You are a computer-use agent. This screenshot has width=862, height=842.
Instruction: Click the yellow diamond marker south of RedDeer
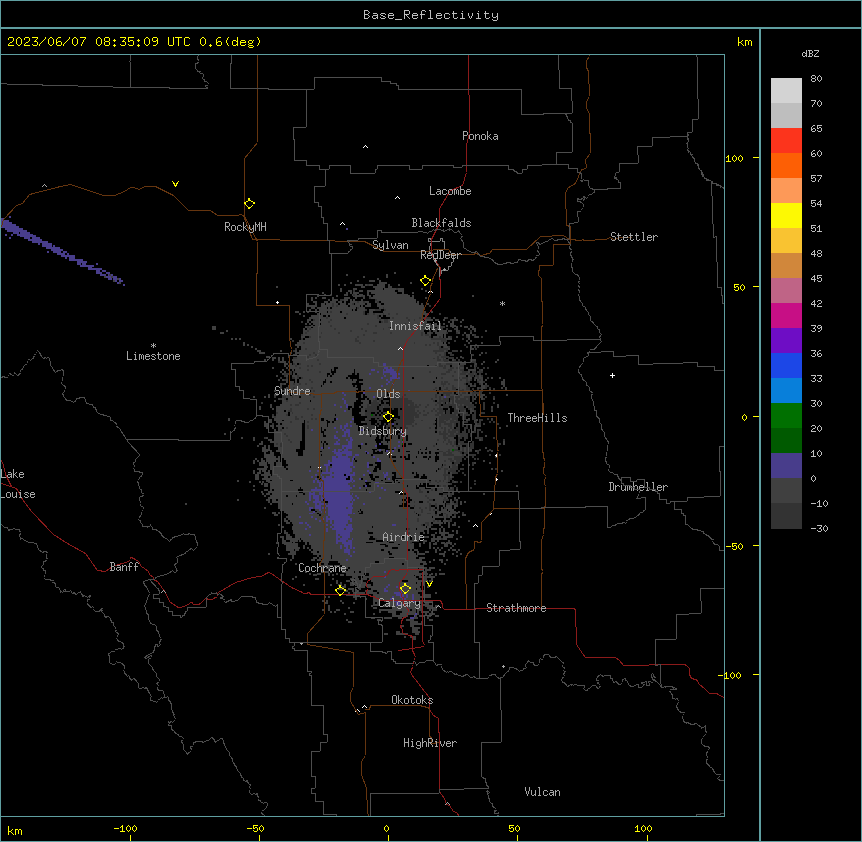pos(426,281)
